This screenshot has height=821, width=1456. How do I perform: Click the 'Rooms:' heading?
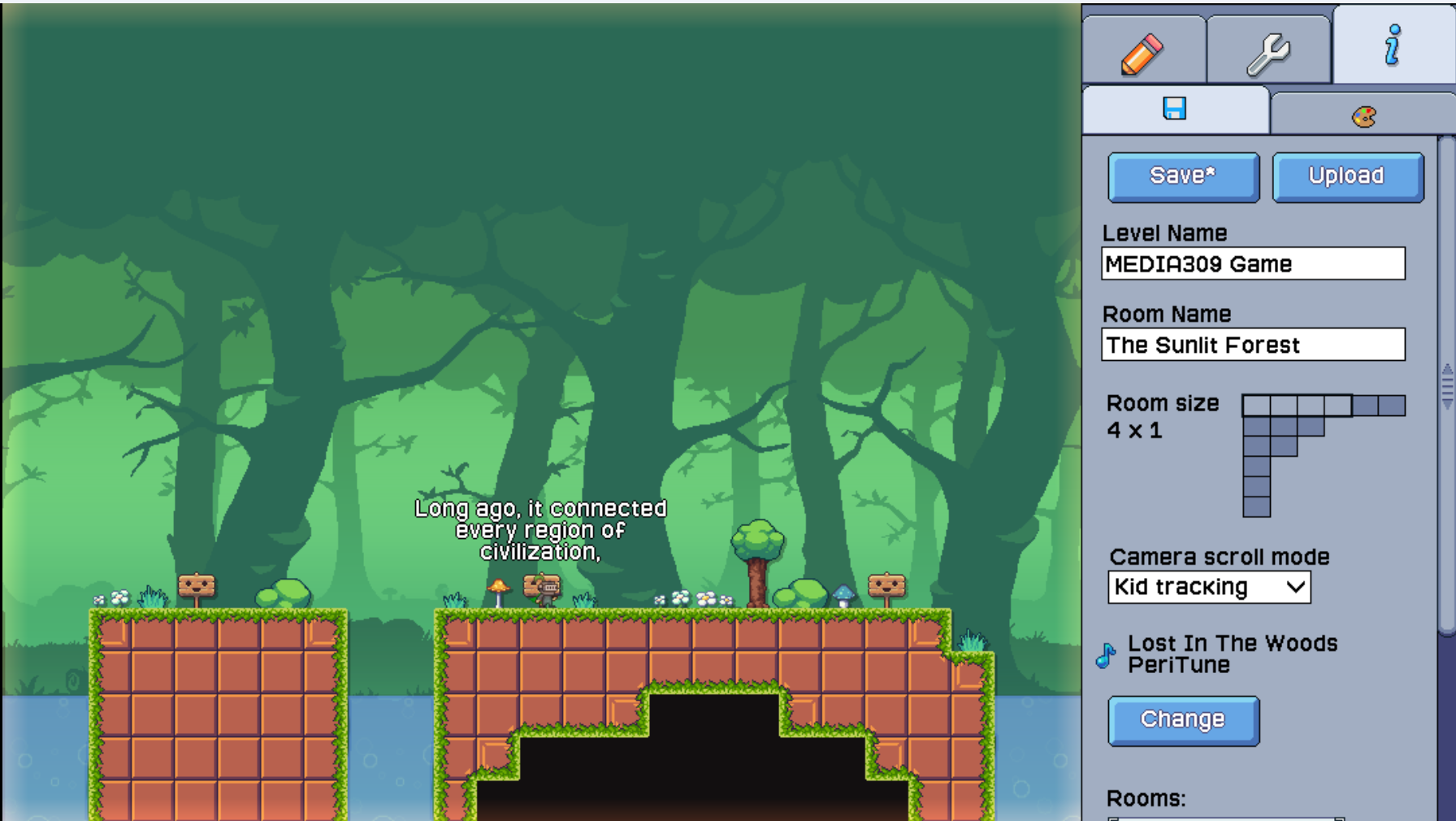pos(1146,798)
